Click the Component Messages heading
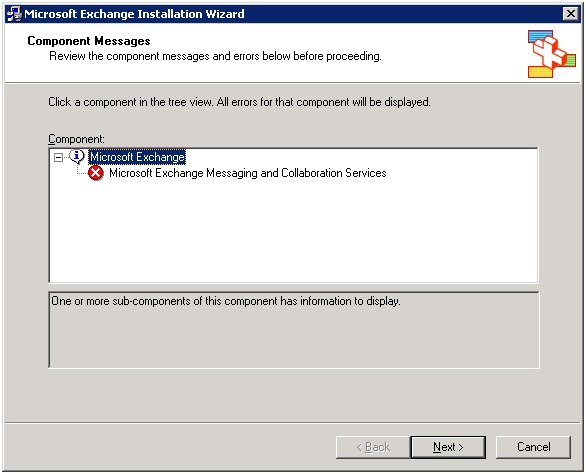The image size is (586, 474). coord(89,41)
